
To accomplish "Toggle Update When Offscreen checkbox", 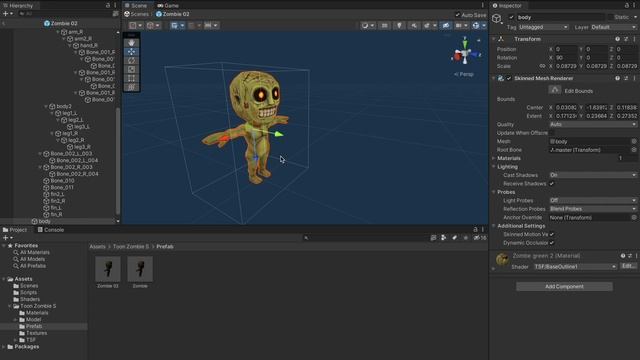I will point(552,133).
